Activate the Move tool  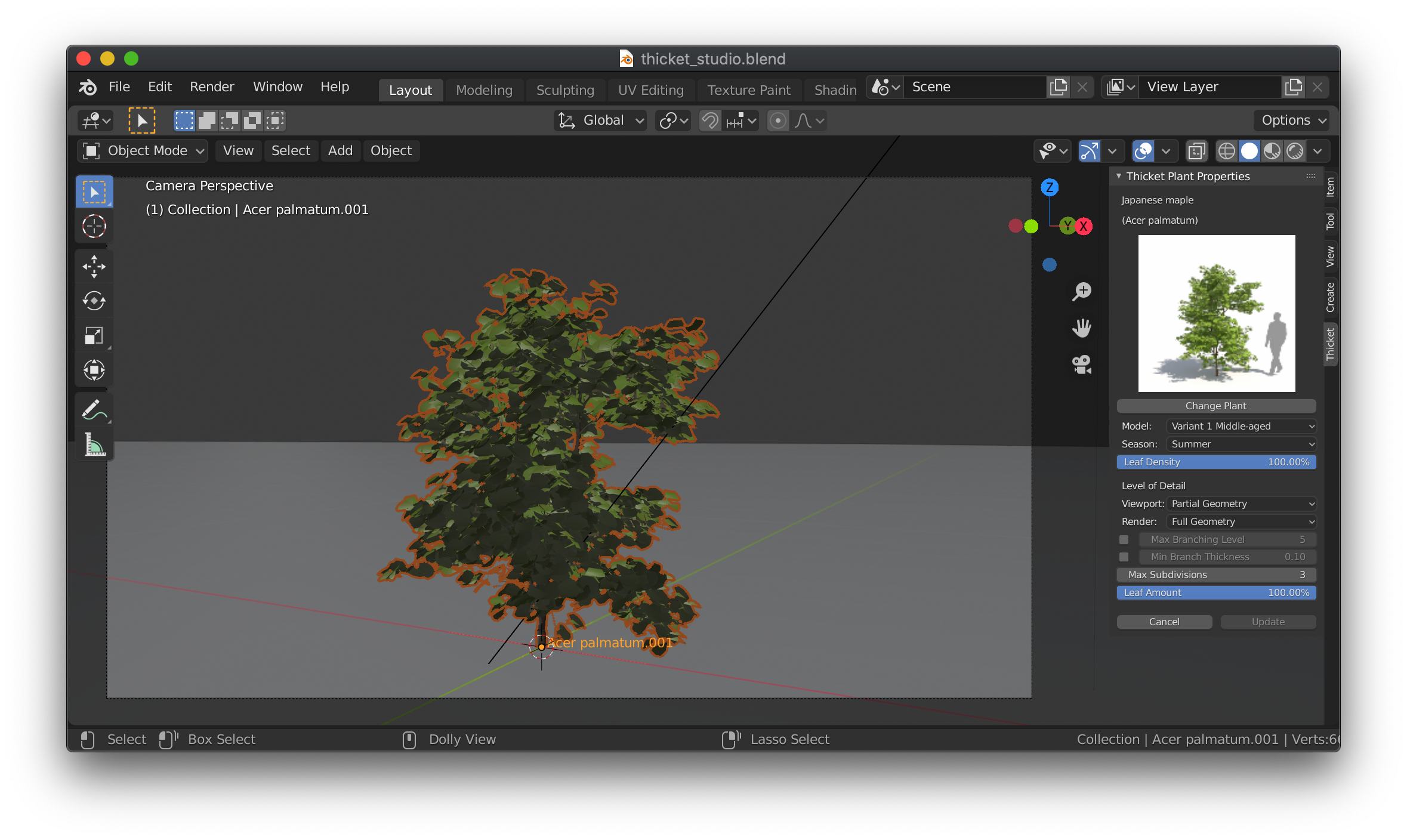94,266
